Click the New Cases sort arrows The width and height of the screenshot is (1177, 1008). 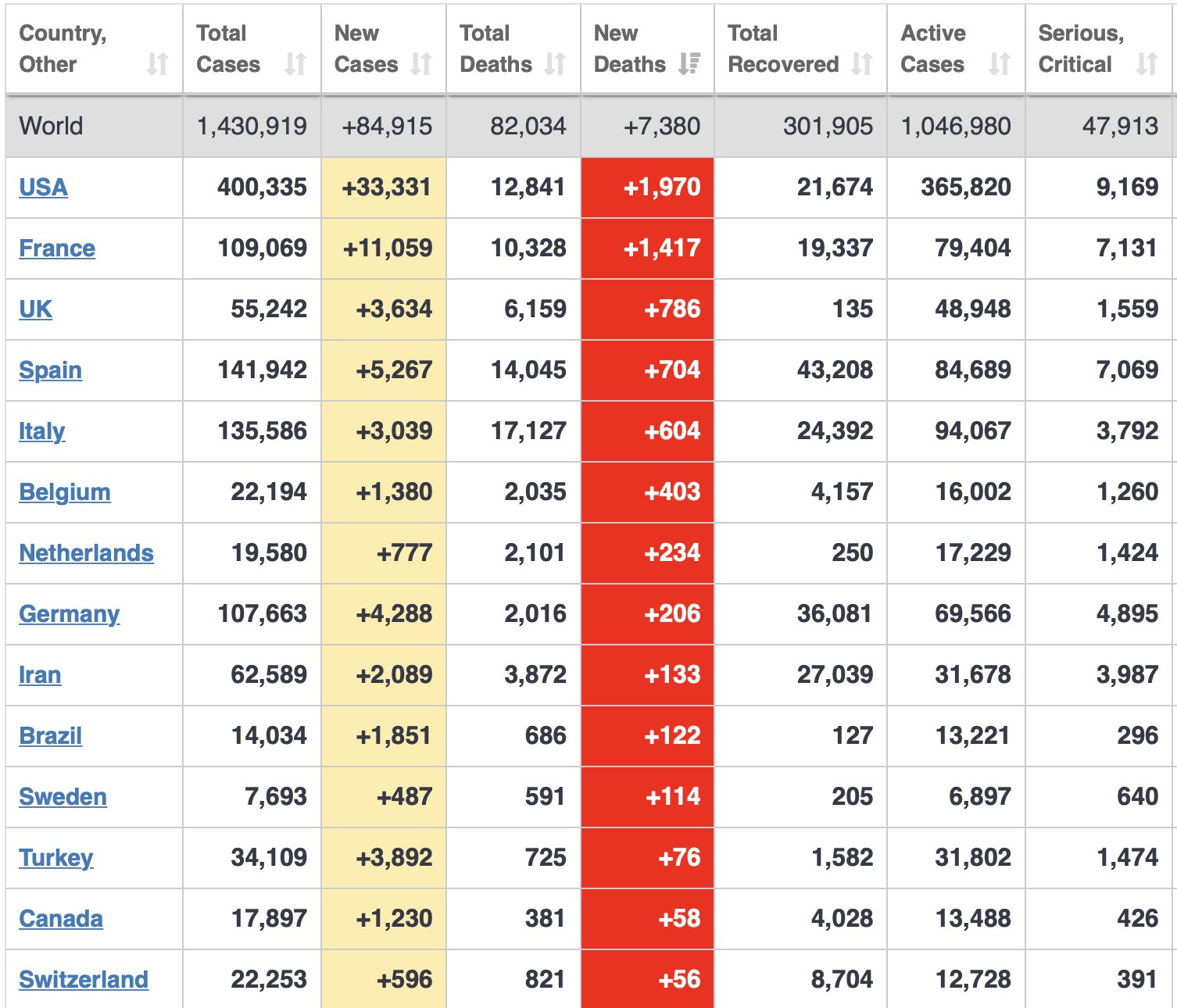coord(421,63)
